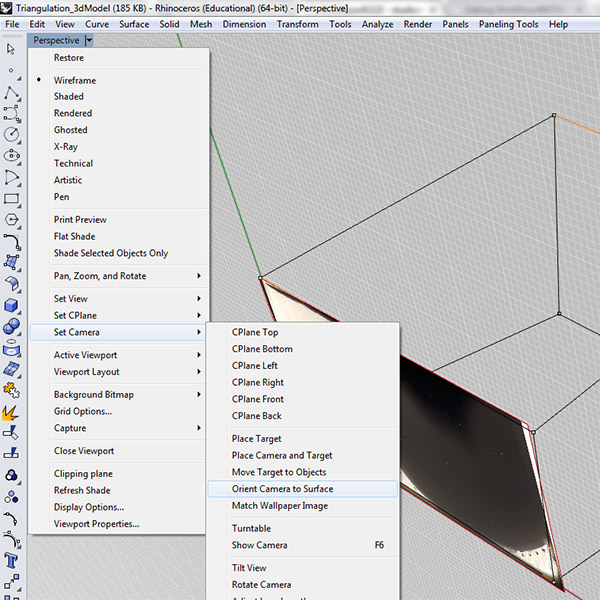Select the arrow pointer tool in the sidebar
Image resolution: width=600 pixels, height=600 pixels.
click(x=11, y=49)
